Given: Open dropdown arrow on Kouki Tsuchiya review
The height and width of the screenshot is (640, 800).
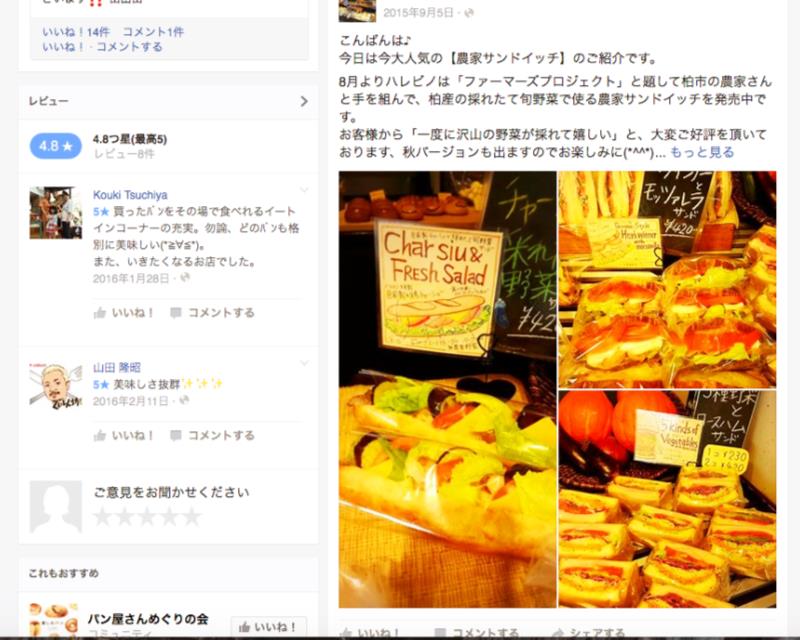Looking at the screenshot, I should pos(304,190).
